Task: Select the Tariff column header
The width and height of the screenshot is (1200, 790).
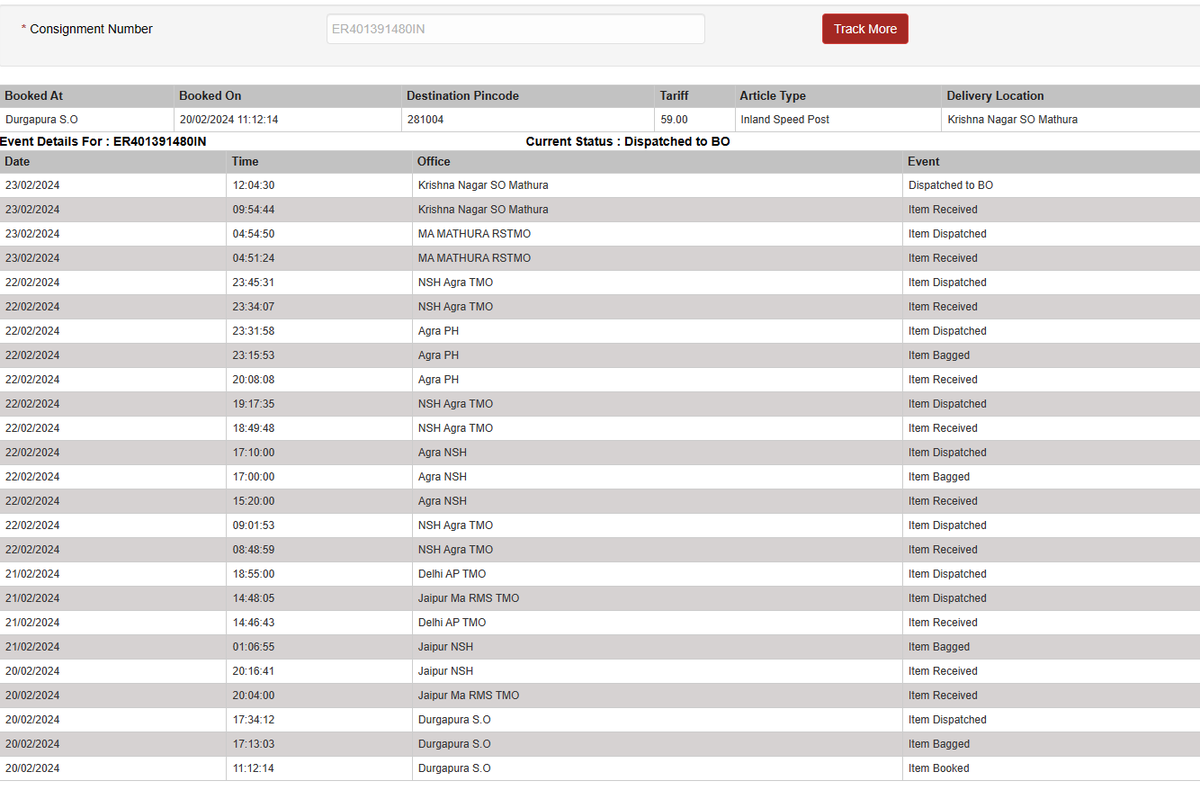Action: coord(674,96)
